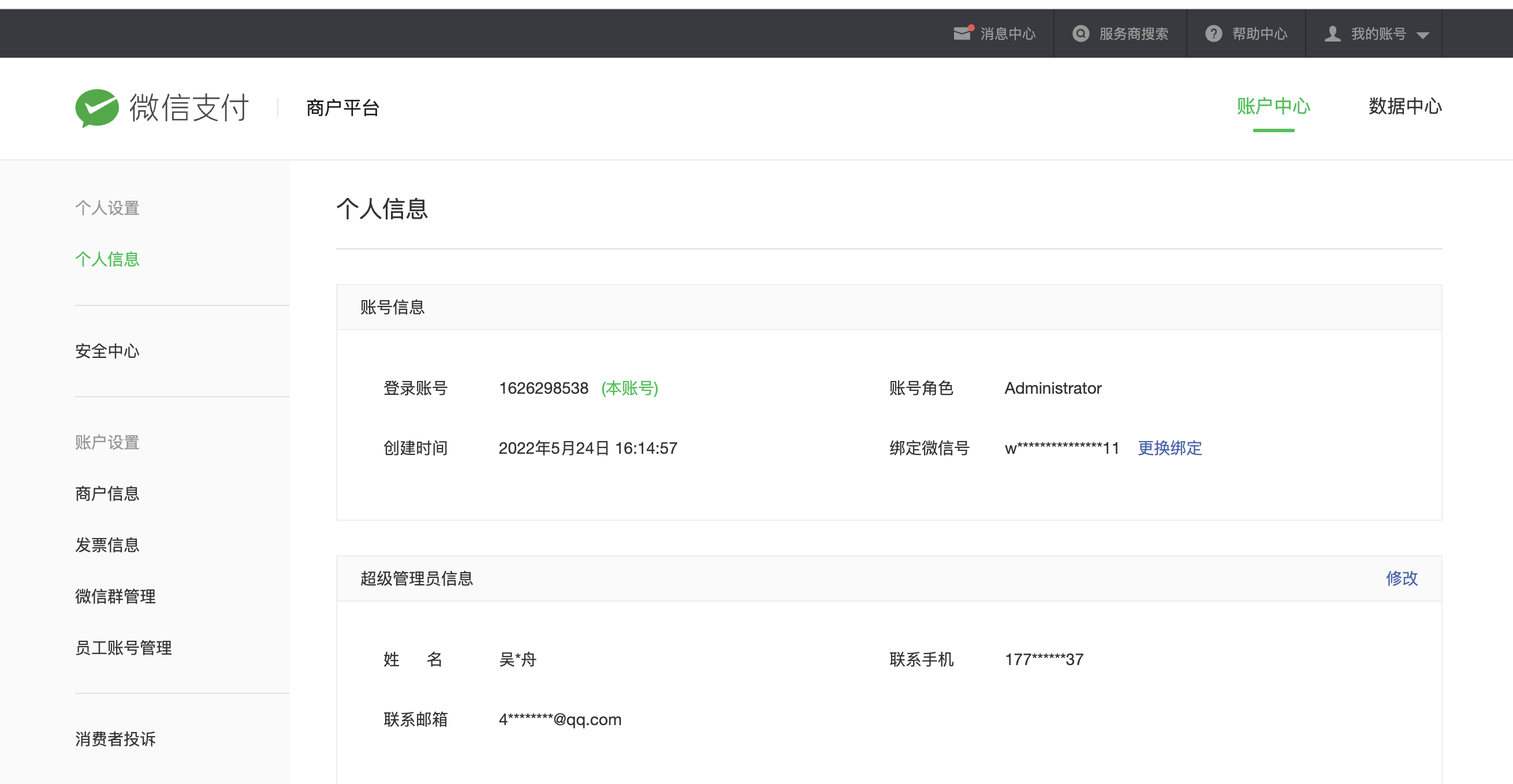Screen dimensions: 1513x784
Task: Switch to the 账户中心 tab
Action: 1273,106
